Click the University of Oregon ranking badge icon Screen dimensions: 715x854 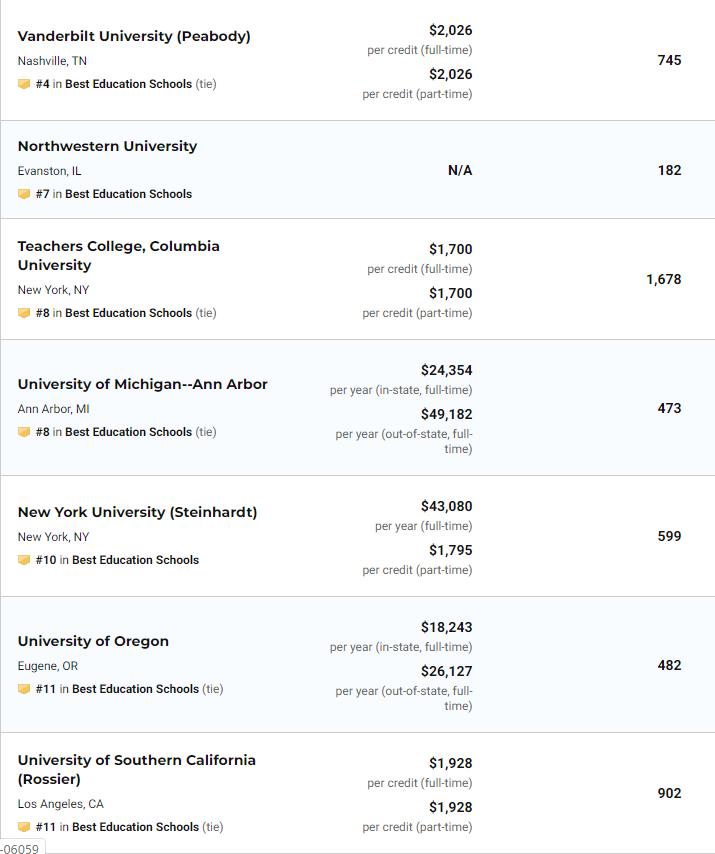(24, 689)
